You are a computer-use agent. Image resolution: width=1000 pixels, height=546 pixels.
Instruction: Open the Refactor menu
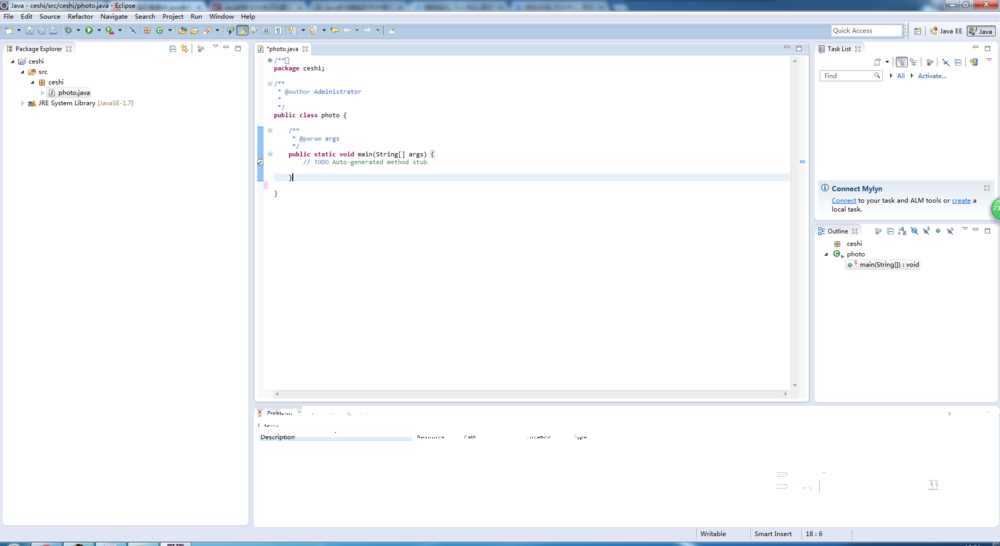80,17
